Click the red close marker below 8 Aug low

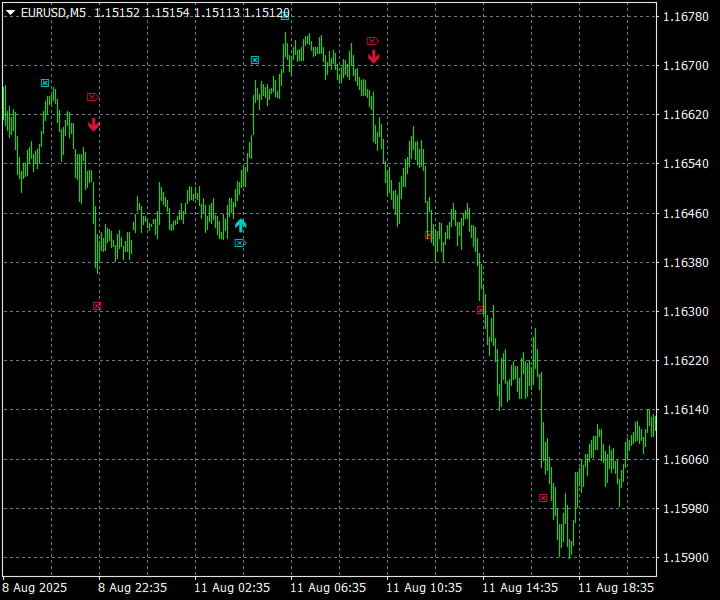click(97, 306)
